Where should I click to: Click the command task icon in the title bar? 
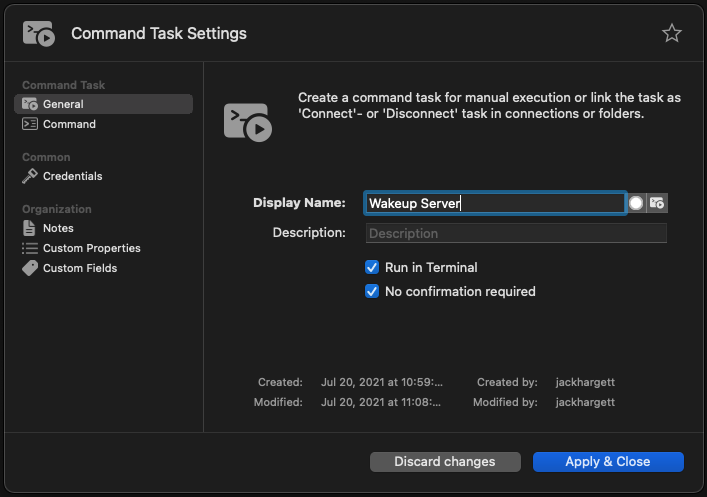point(39,33)
